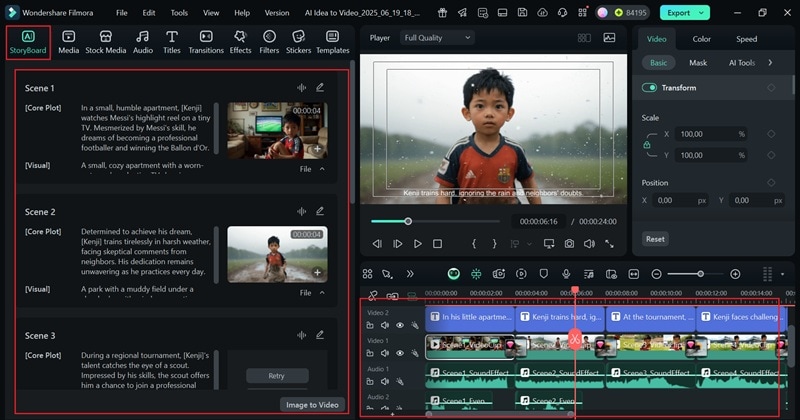The height and width of the screenshot is (420, 800).
Task: Open the View menu
Action: click(211, 13)
